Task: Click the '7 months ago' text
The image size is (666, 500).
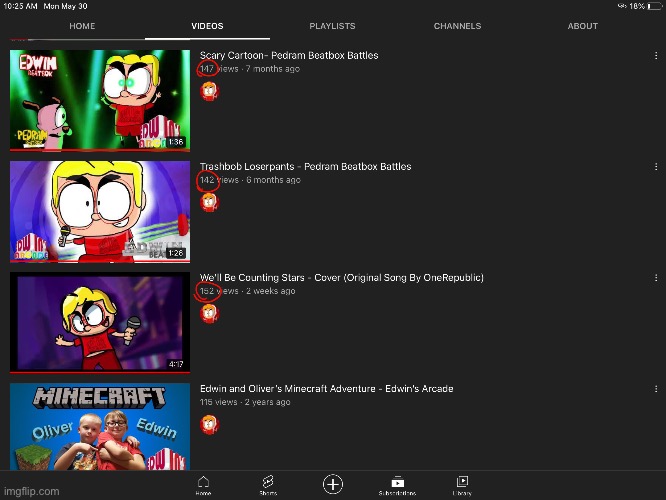Action: [x=273, y=69]
